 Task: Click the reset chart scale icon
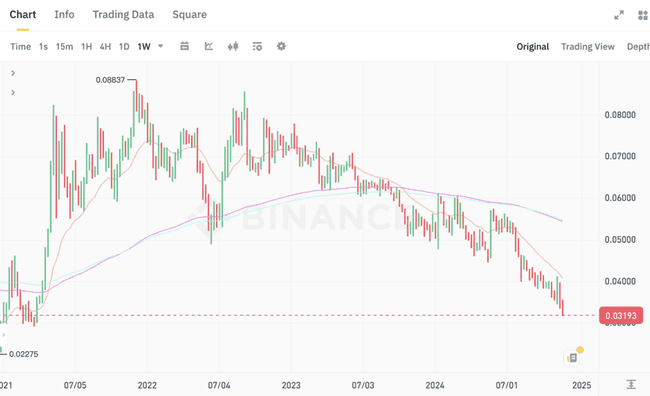(x=631, y=384)
